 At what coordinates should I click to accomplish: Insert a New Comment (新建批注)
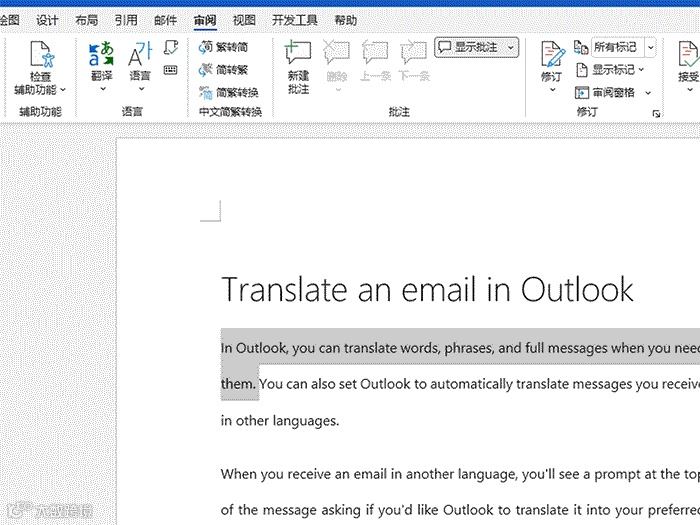coord(298,67)
